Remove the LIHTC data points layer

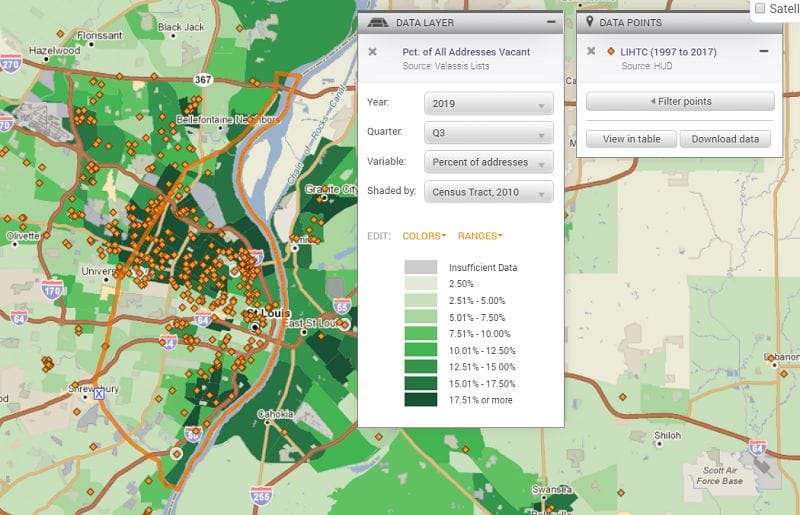pyautogui.click(x=590, y=52)
